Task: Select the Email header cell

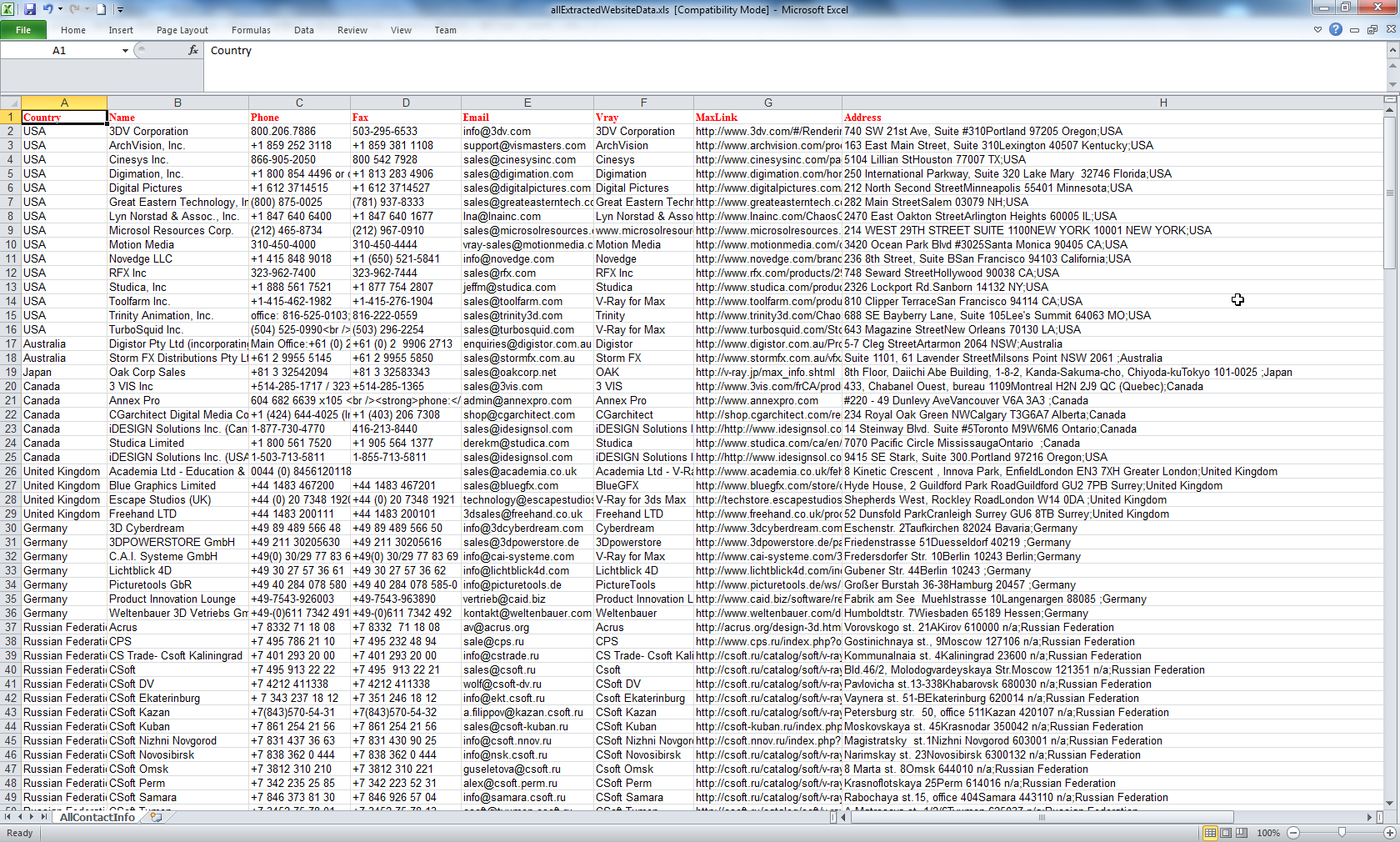Action: tap(527, 117)
